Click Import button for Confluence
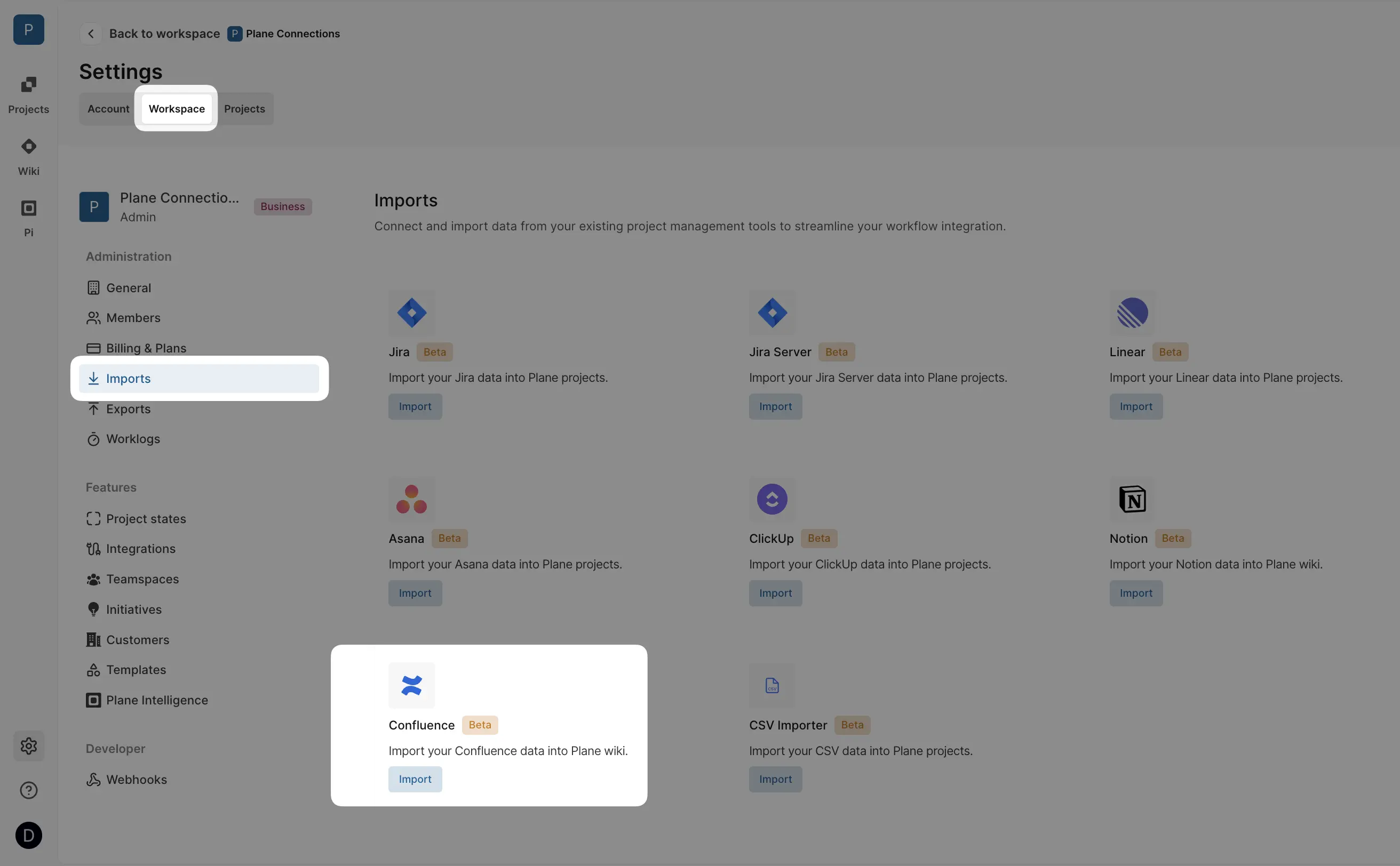 (415, 780)
